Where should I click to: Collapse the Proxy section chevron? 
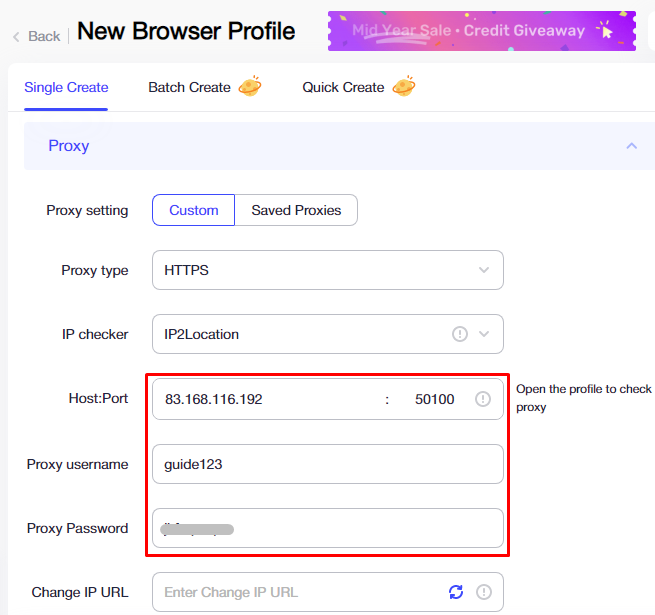(x=632, y=146)
